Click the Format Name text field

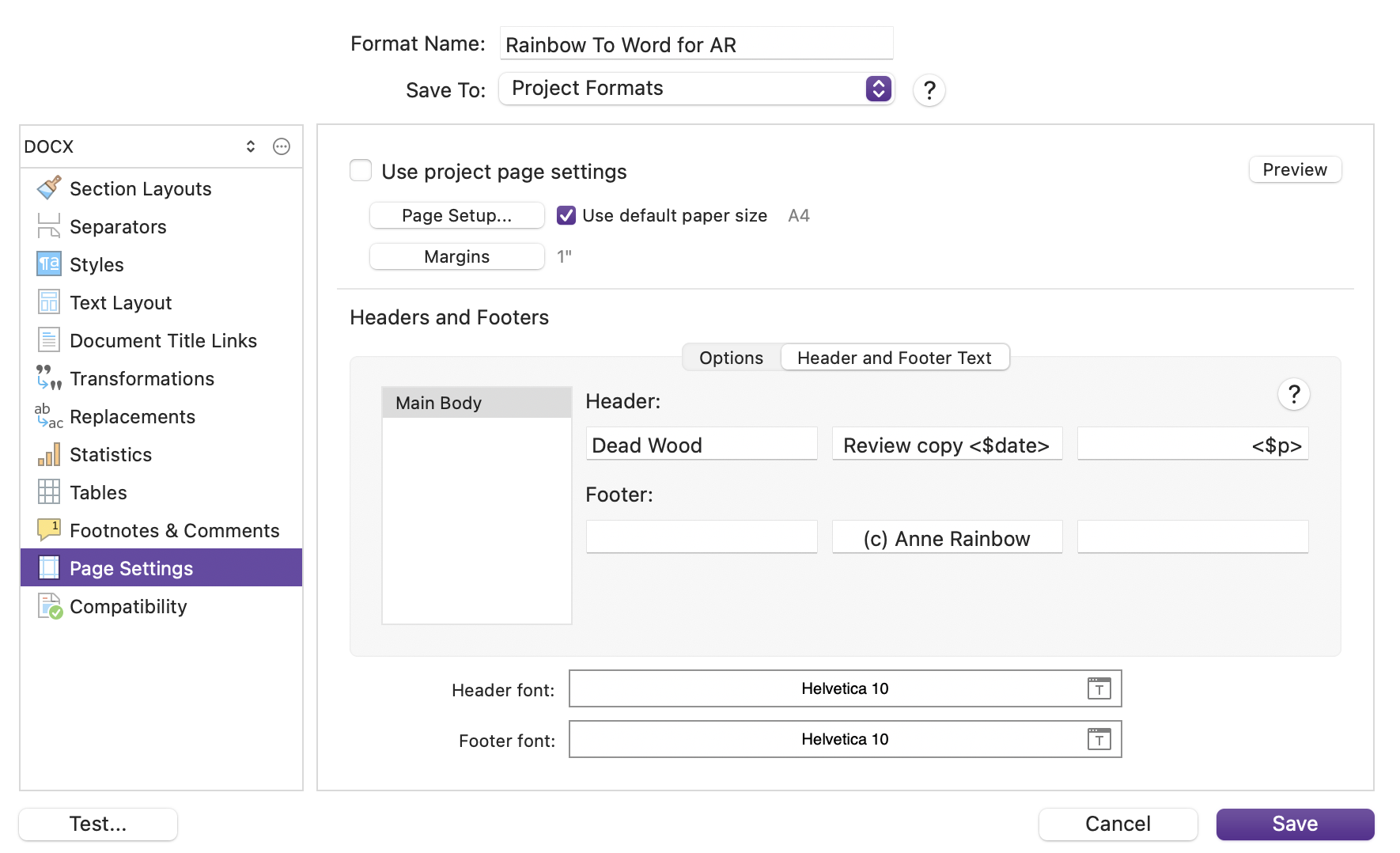696,44
